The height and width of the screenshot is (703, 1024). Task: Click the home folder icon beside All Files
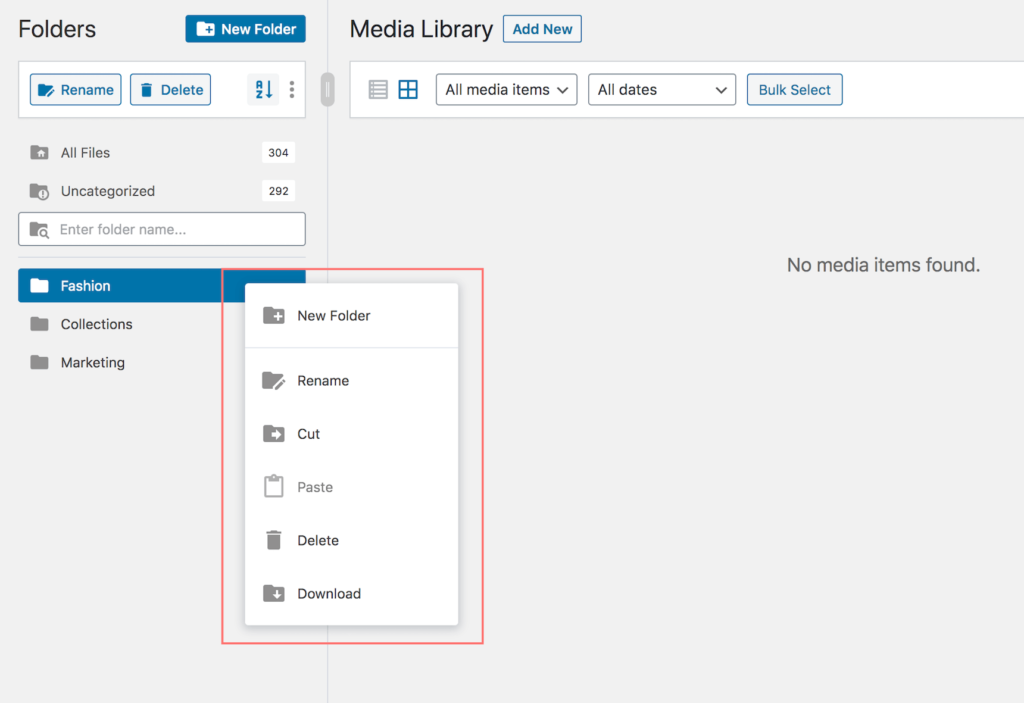point(38,152)
